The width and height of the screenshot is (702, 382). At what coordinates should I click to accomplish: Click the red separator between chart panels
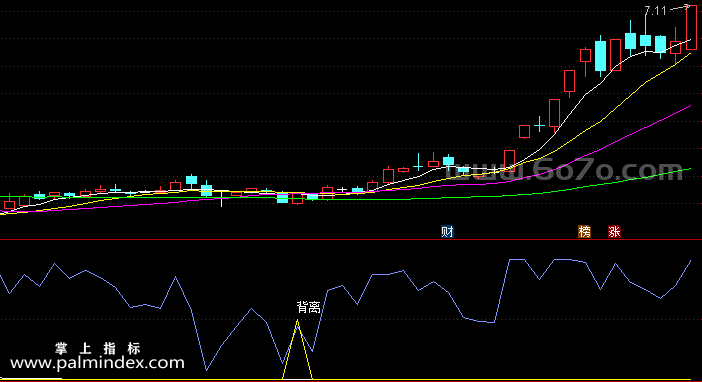point(351,240)
